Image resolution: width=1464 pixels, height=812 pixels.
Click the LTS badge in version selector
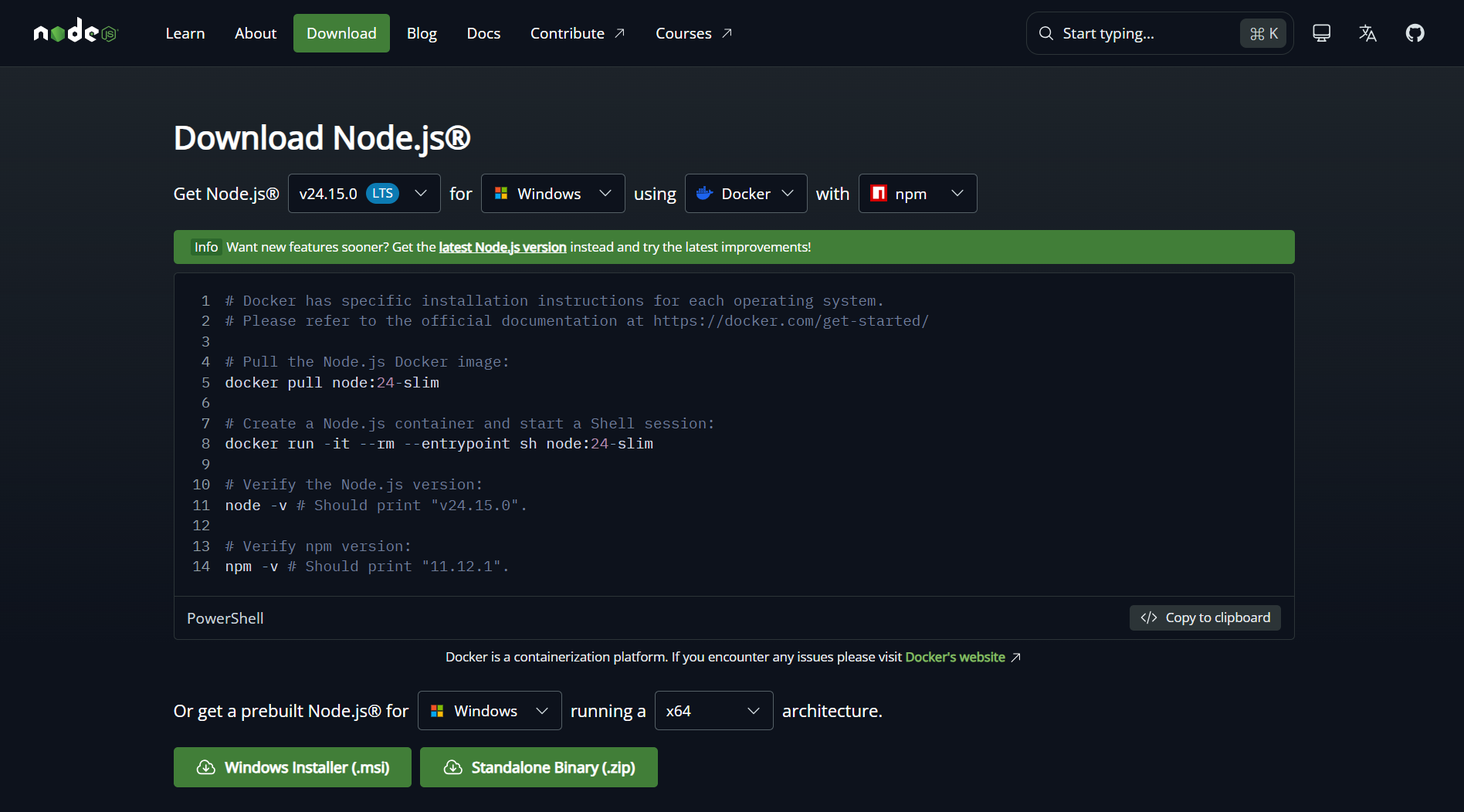pos(382,193)
